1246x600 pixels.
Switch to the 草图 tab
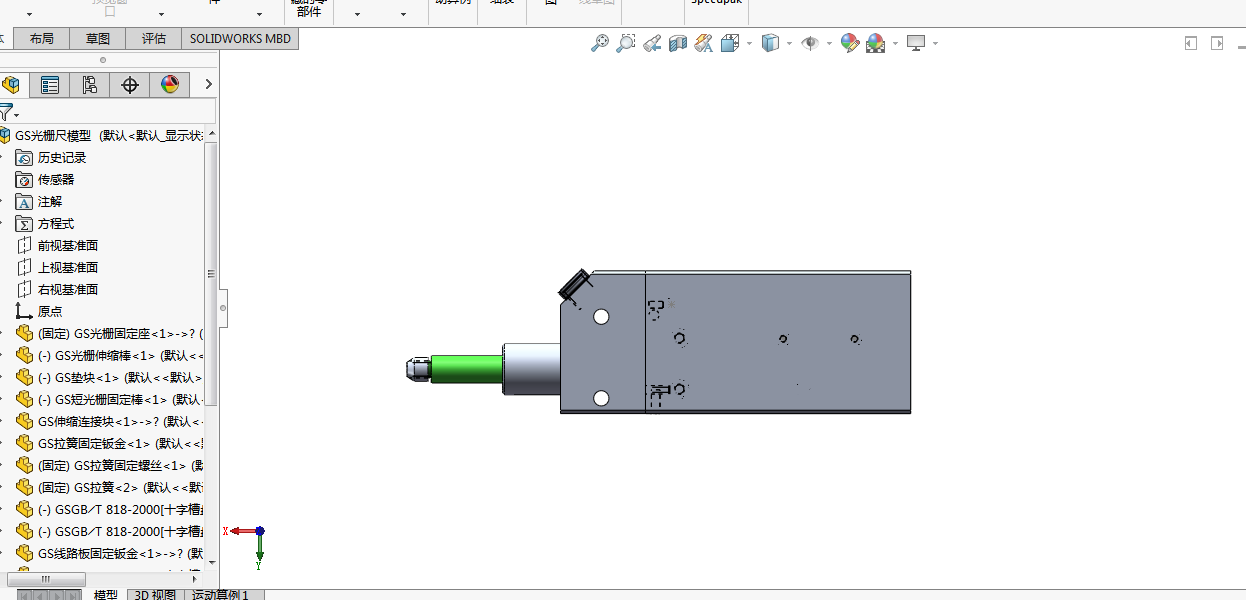[x=98, y=38]
